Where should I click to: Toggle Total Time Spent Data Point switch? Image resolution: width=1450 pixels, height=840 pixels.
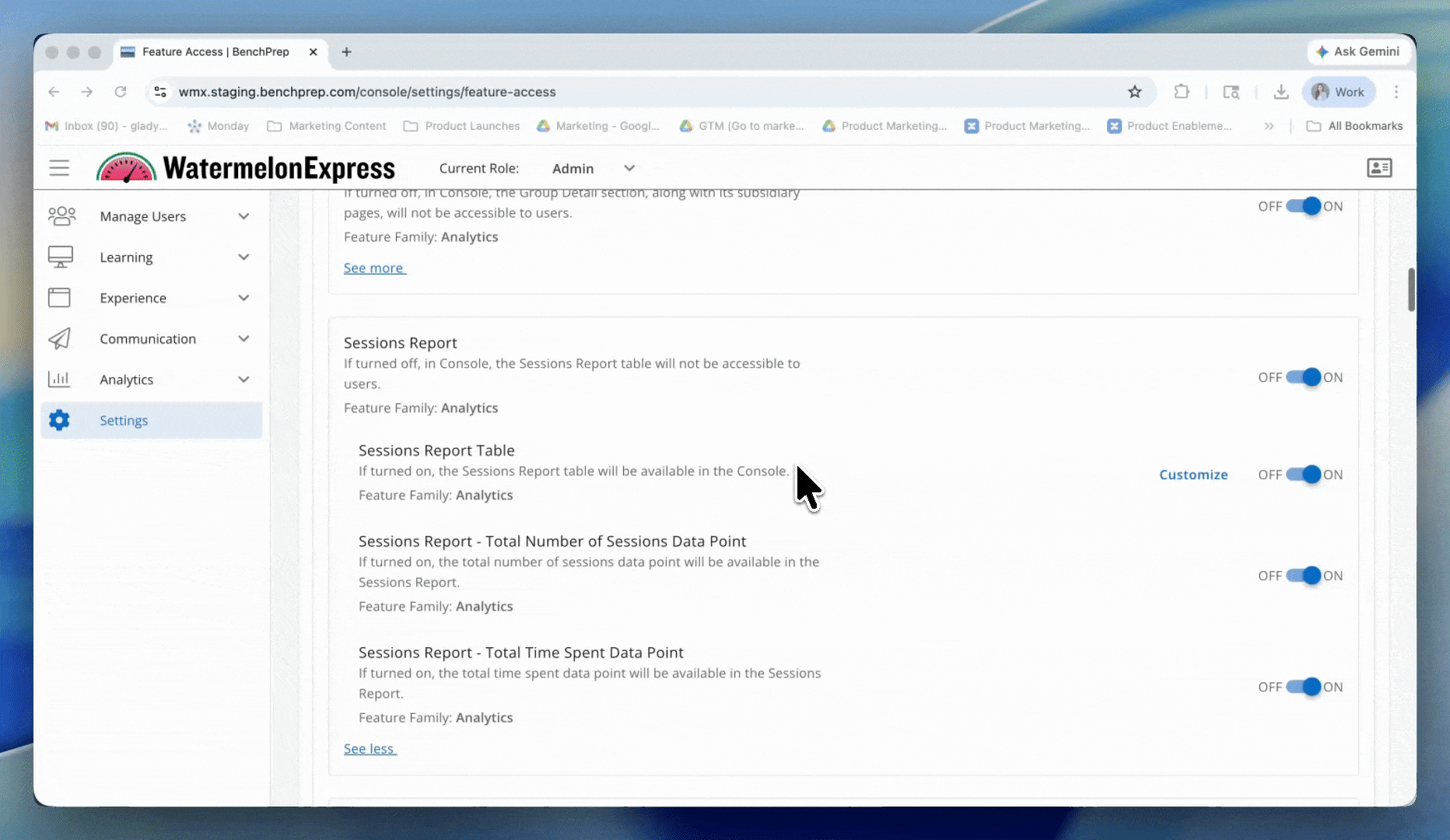pyautogui.click(x=1303, y=688)
